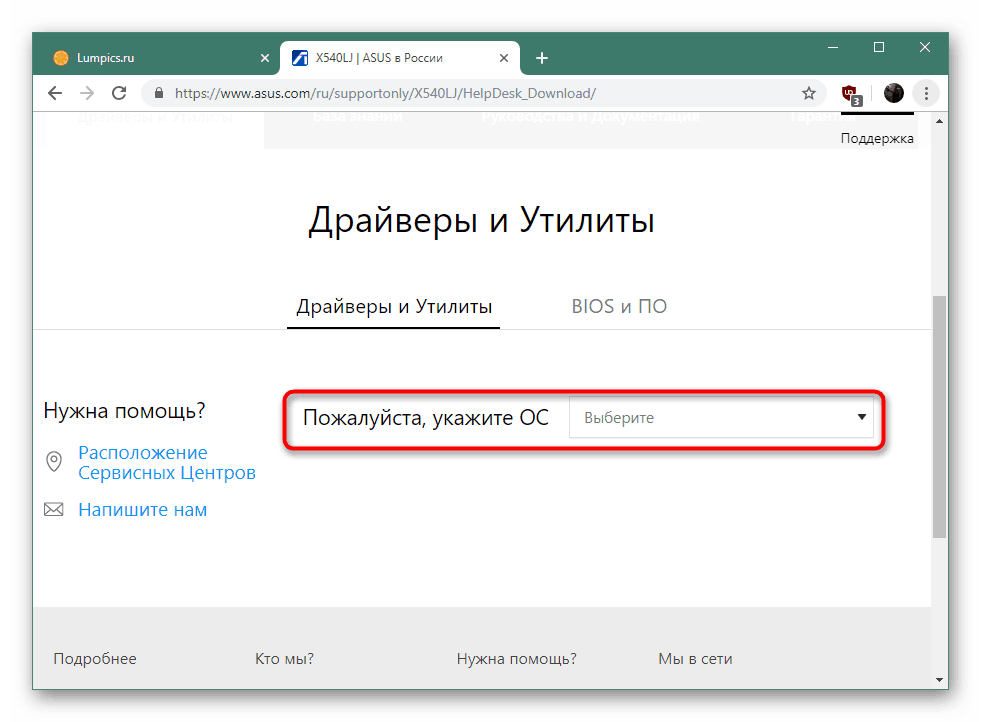Reload the ASUS page
Screen dimensions: 981x722
coord(119,93)
